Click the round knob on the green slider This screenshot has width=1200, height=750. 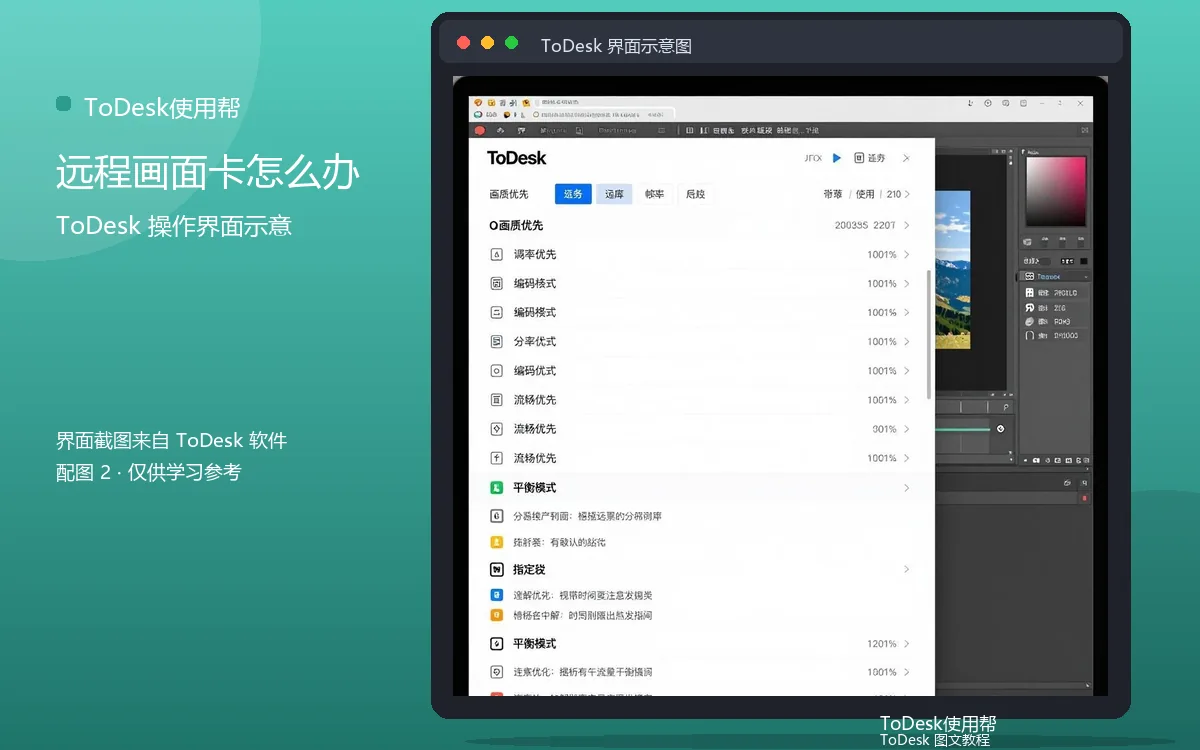pos(1000,428)
